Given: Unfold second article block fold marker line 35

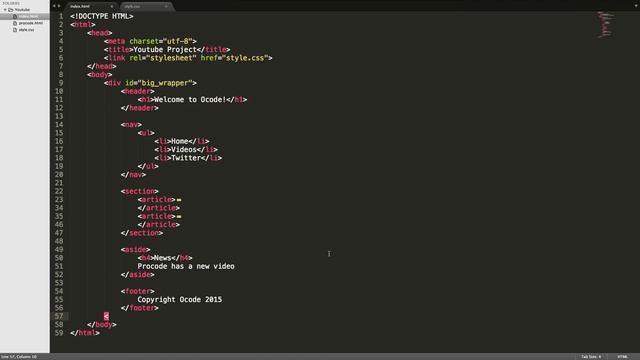Looking at the screenshot, I should [x=179, y=217].
